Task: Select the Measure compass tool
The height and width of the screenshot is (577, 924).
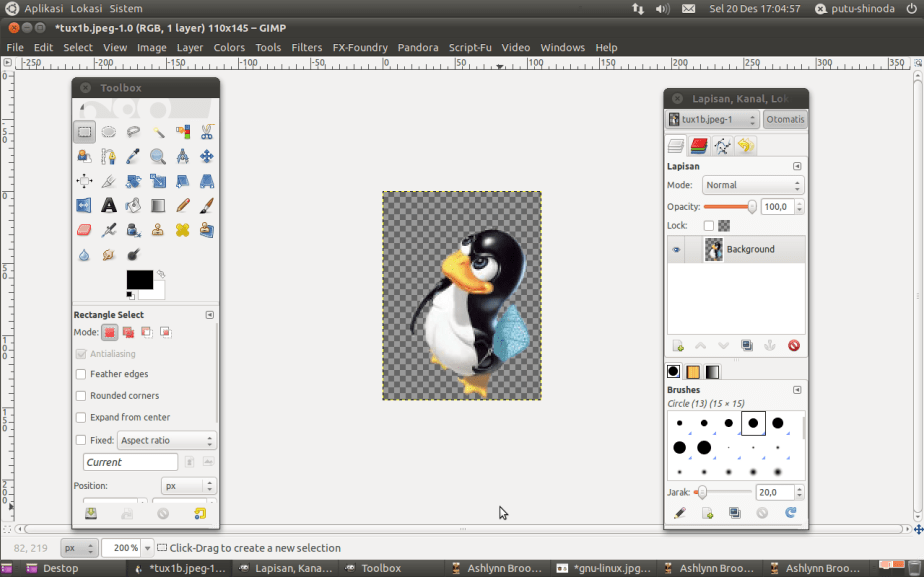Action: [183, 156]
